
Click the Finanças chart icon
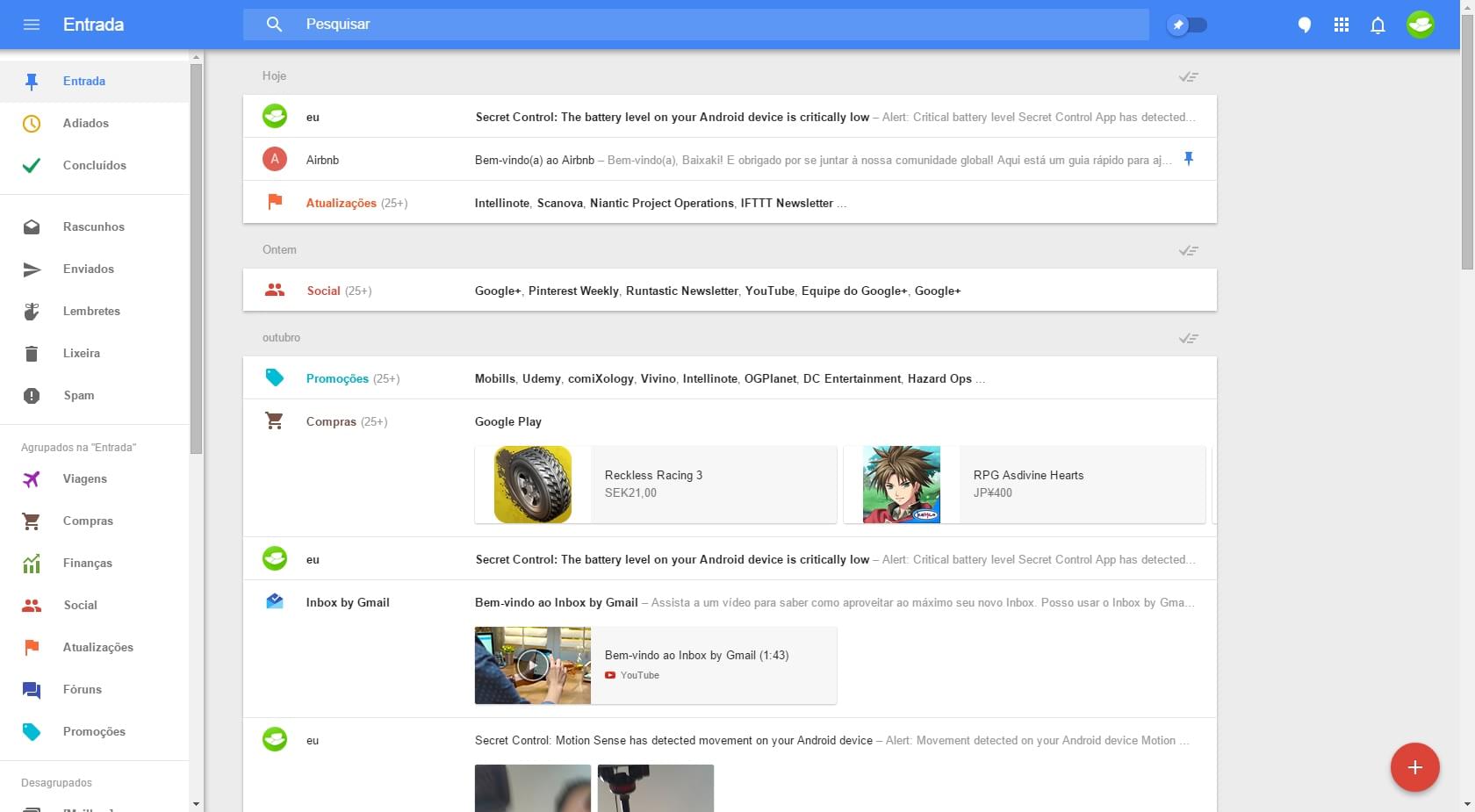pyautogui.click(x=32, y=564)
